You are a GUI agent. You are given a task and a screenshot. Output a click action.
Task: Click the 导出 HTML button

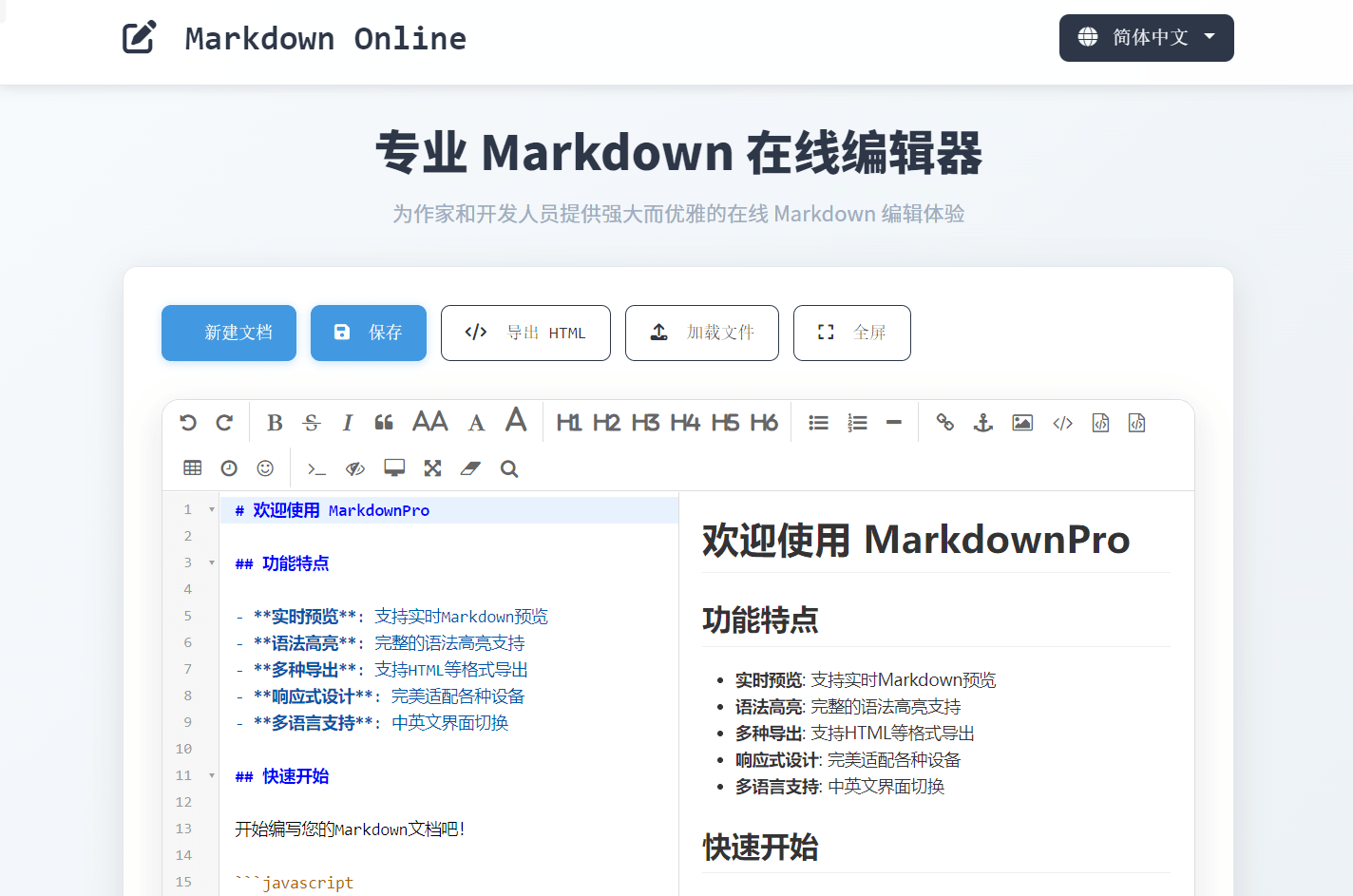coord(525,333)
